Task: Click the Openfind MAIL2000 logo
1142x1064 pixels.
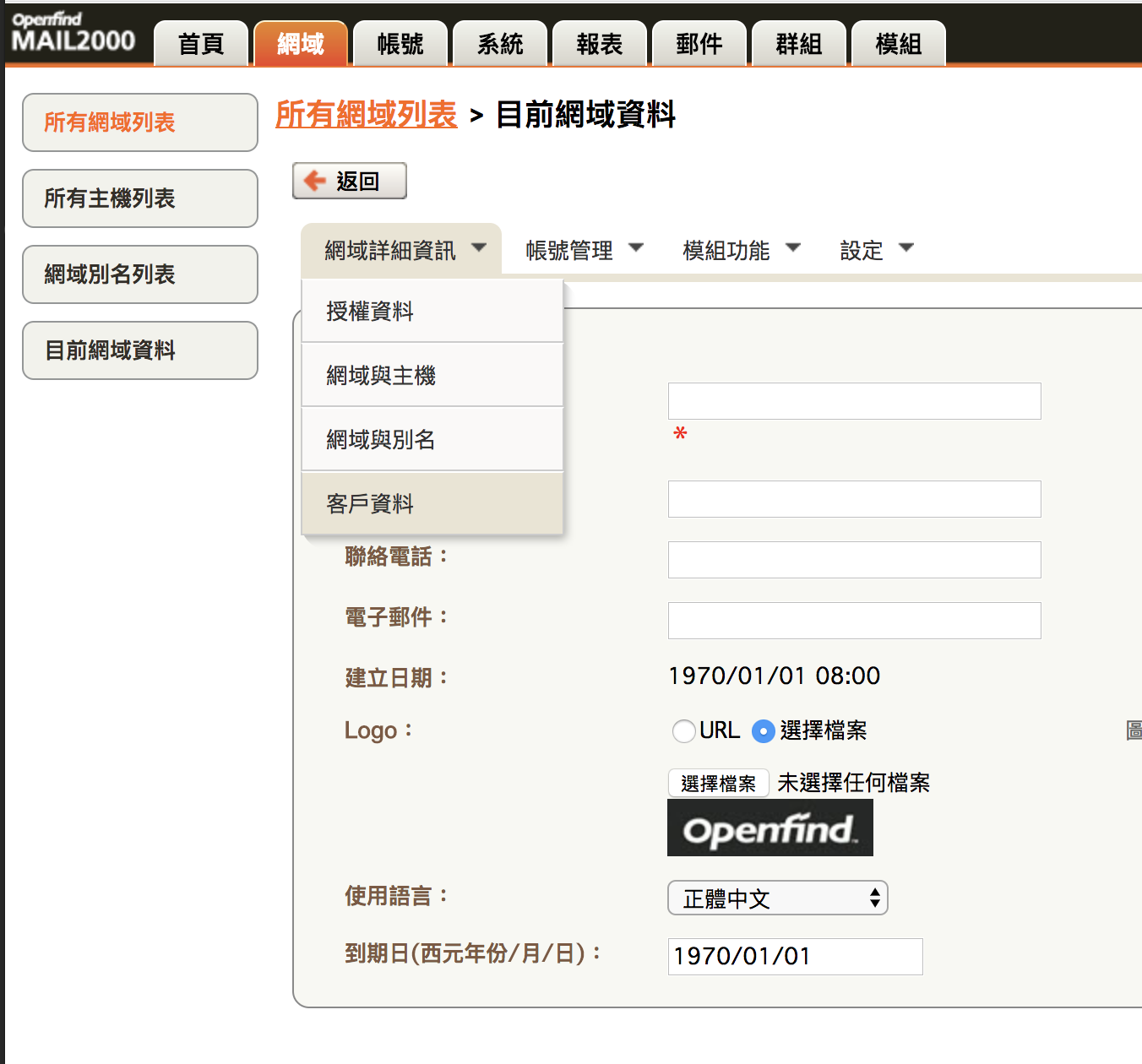Action: pyautogui.click(x=72, y=32)
